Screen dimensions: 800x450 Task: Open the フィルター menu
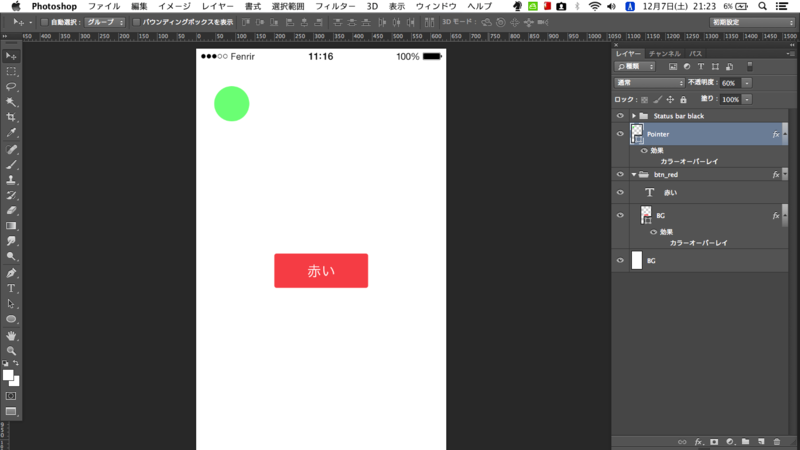(x=335, y=6)
